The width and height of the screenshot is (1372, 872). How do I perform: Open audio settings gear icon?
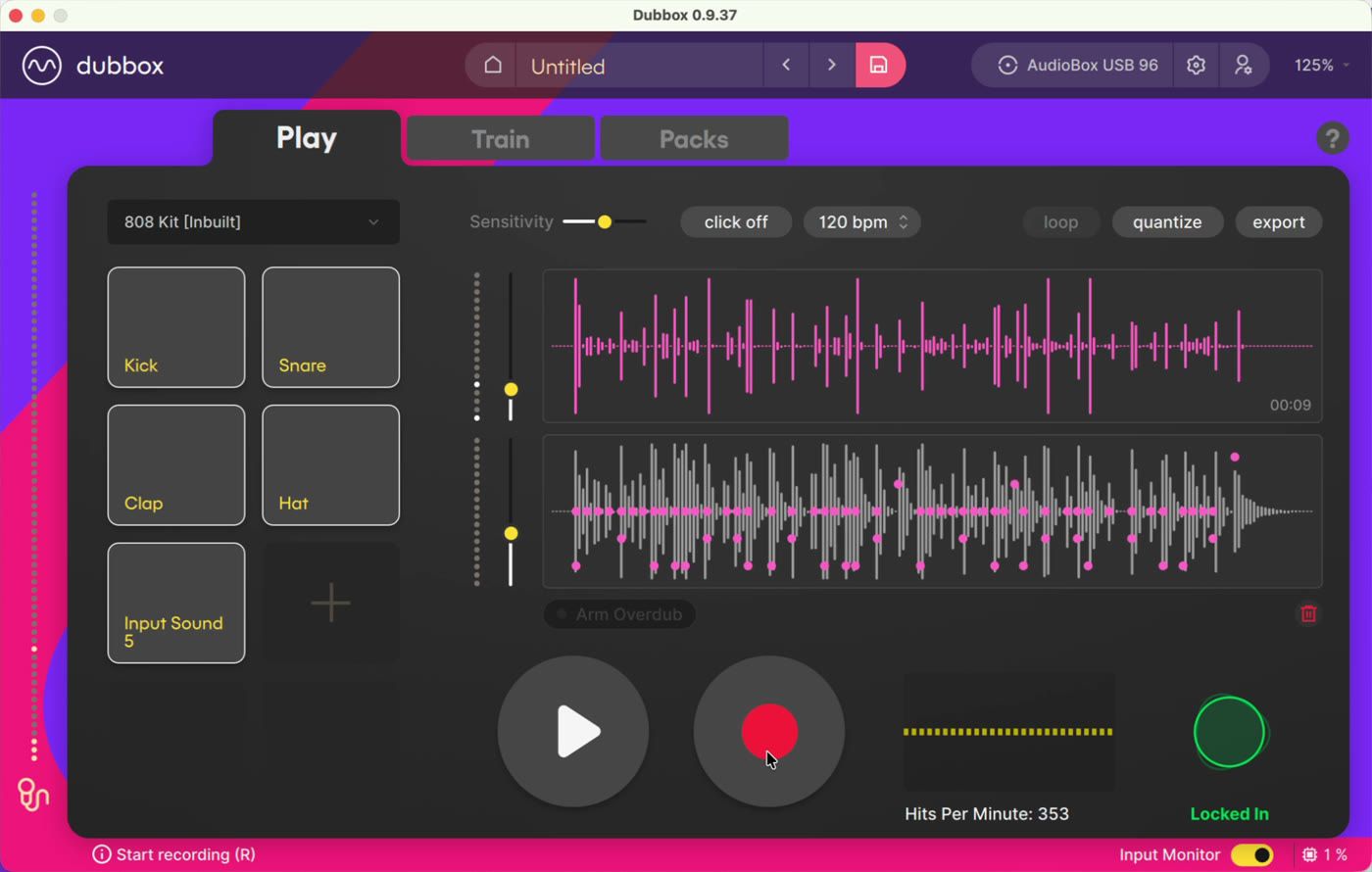(x=1196, y=65)
